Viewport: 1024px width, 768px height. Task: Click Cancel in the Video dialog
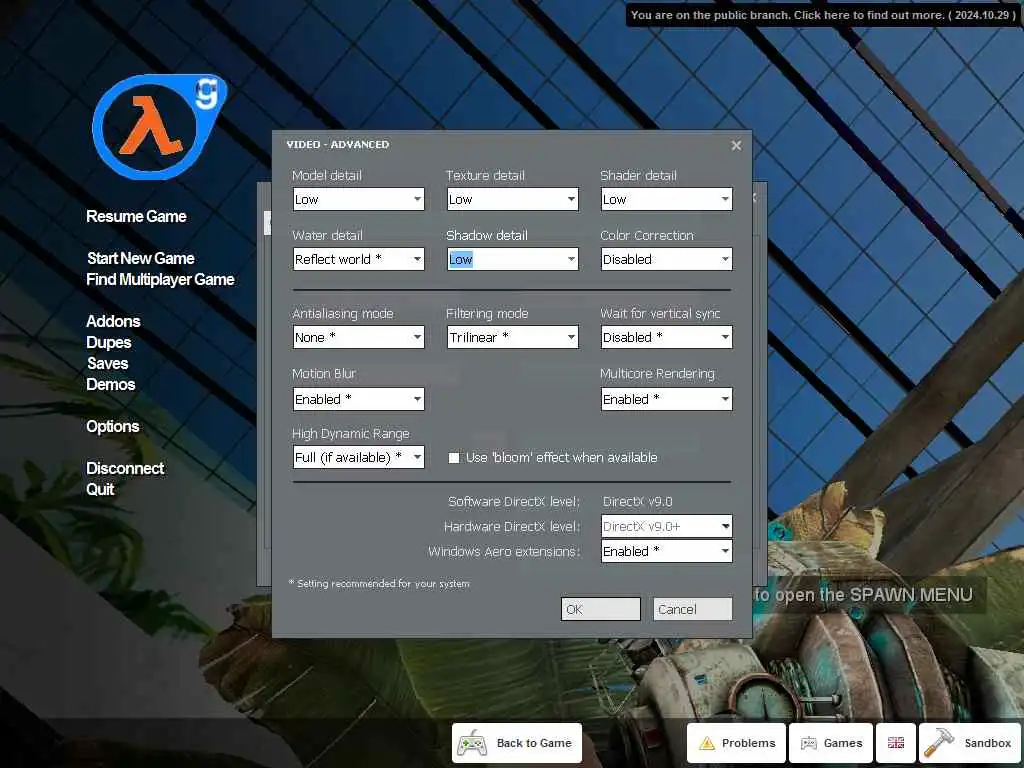point(693,609)
